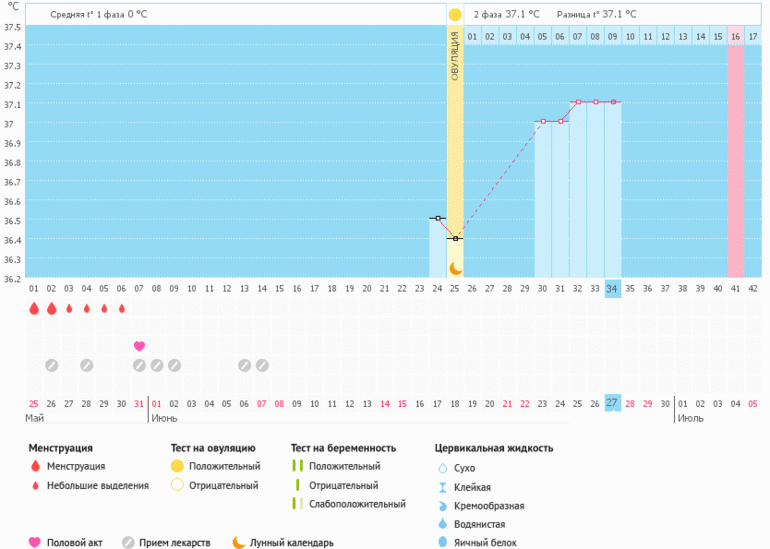
Task: Click the Сухо cervical fluid icon
Action: tap(442, 468)
